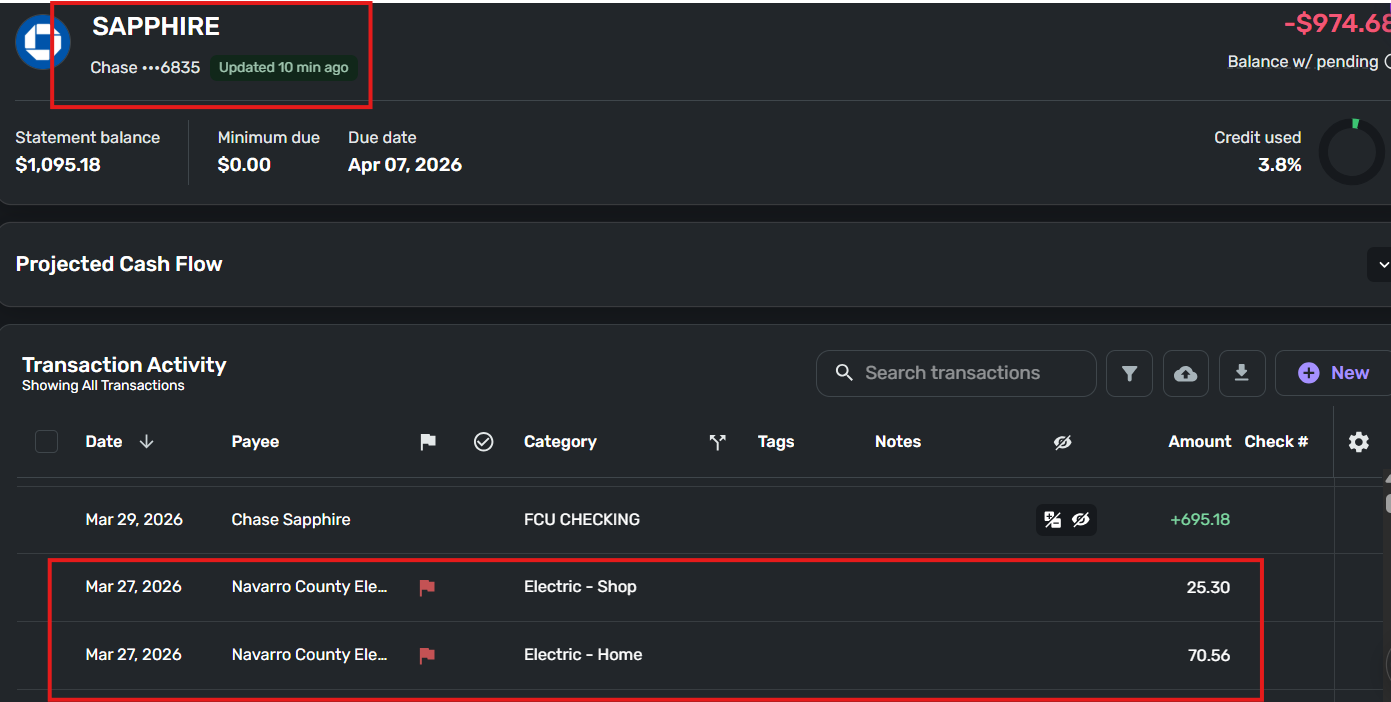The image size is (1391, 702).
Task: Click the Search transactions field
Action: tap(956, 373)
